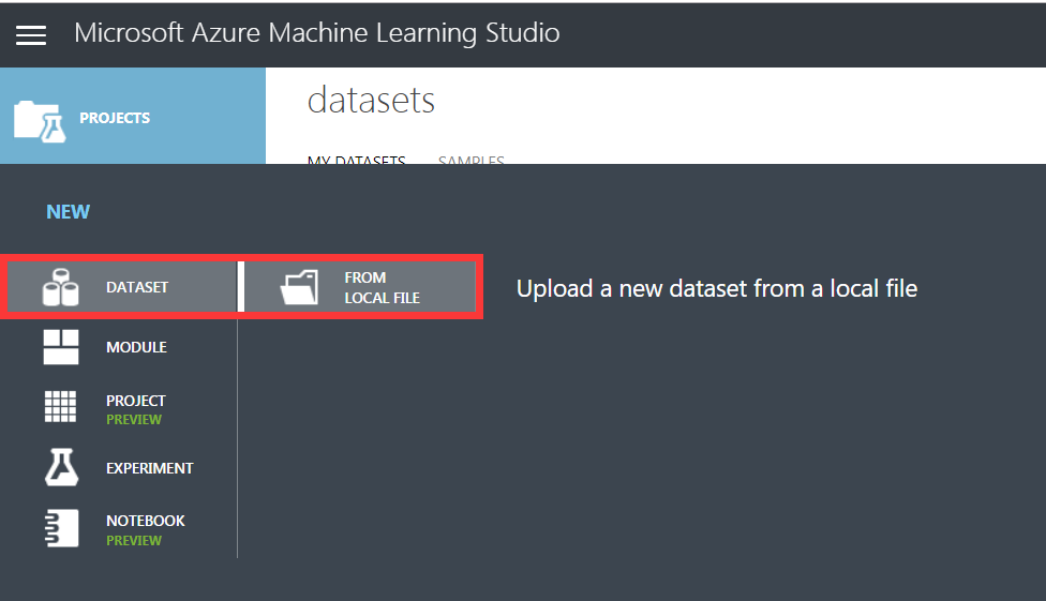
Task: Click the Project grid icon
Action: coord(61,408)
